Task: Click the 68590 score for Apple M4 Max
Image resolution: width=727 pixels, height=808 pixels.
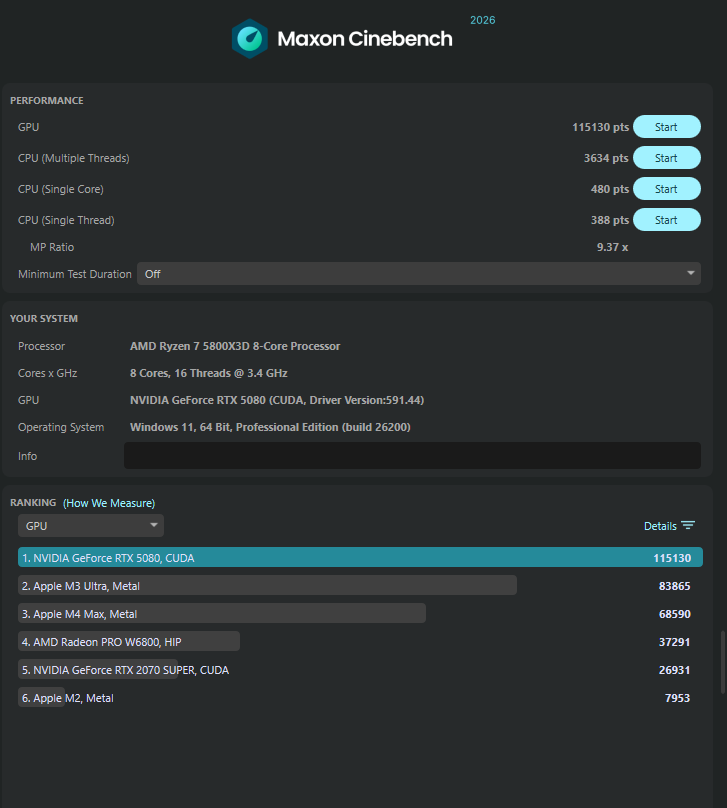Action: [x=674, y=614]
